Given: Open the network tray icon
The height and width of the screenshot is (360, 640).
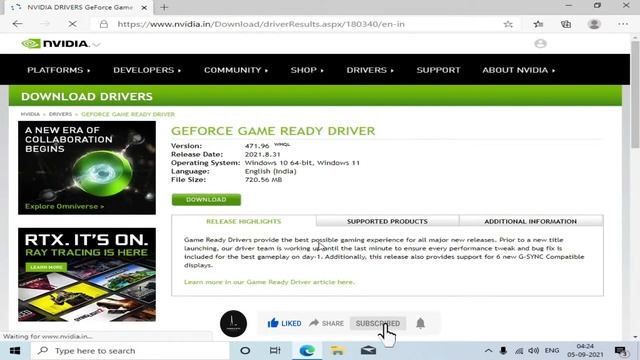Looking at the screenshot, I should [519, 351].
